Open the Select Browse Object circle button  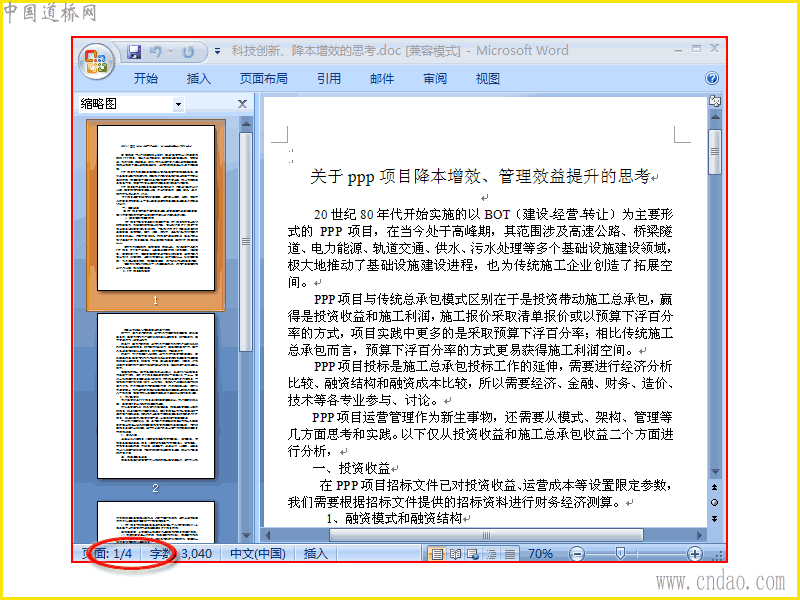pos(715,503)
